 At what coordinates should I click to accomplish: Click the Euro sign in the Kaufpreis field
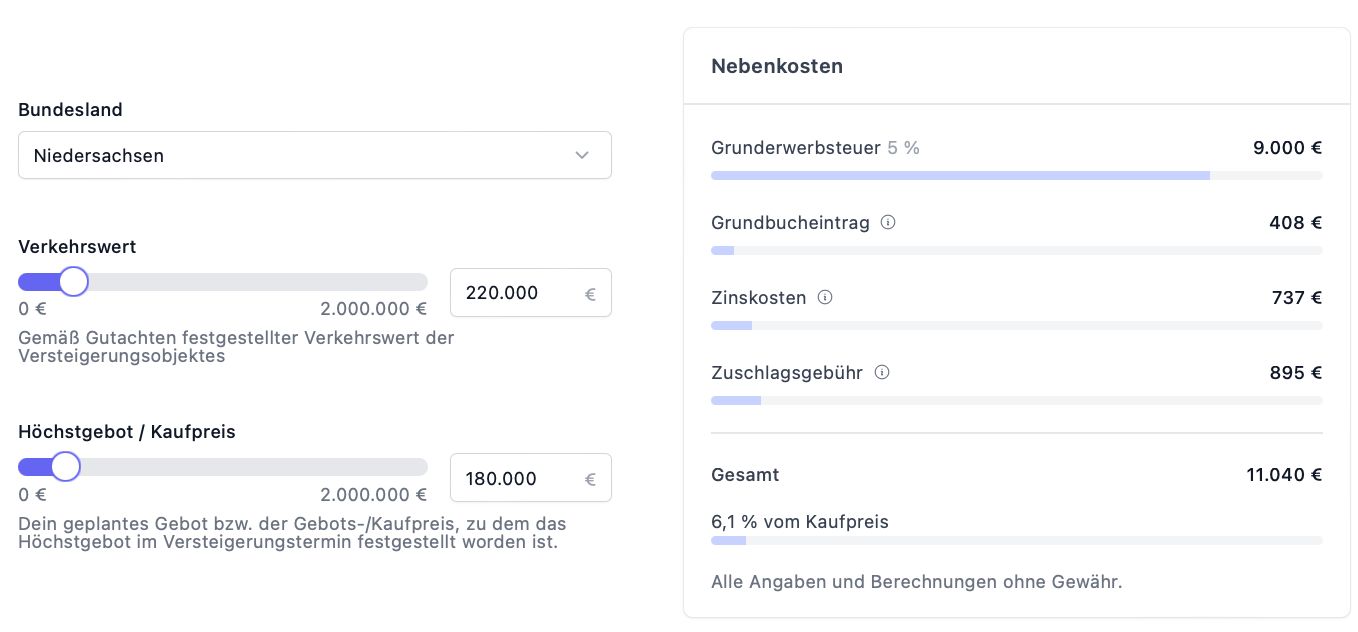(590, 480)
